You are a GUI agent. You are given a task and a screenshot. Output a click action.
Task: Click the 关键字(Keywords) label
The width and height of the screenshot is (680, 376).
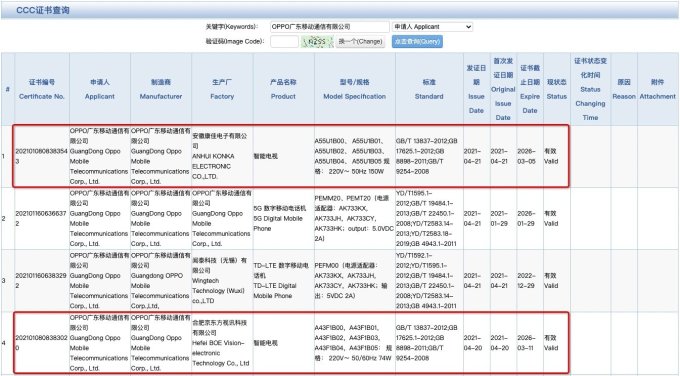(x=232, y=27)
